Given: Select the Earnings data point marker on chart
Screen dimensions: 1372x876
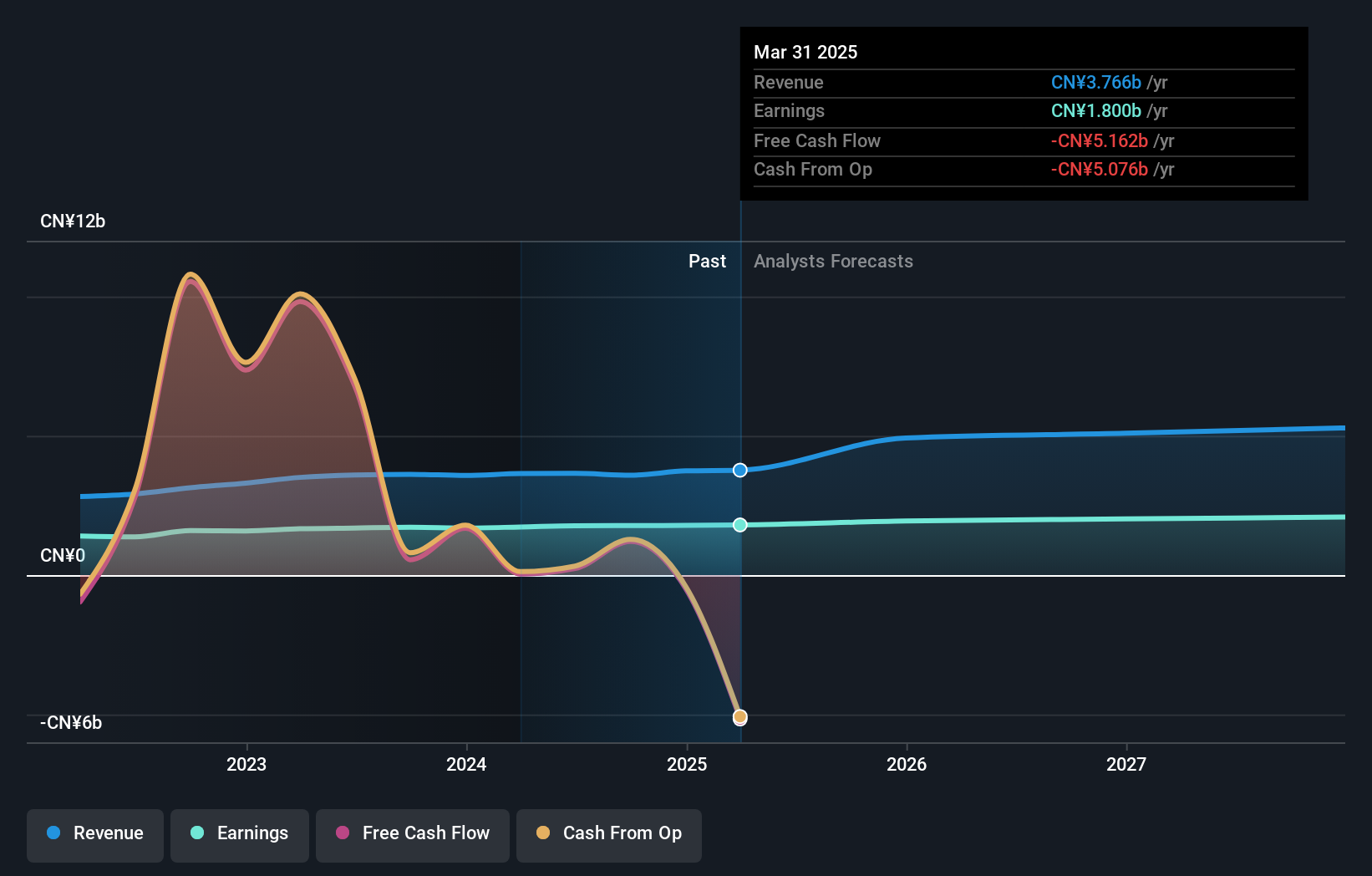Looking at the screenshot, I should tap(740, 525).
